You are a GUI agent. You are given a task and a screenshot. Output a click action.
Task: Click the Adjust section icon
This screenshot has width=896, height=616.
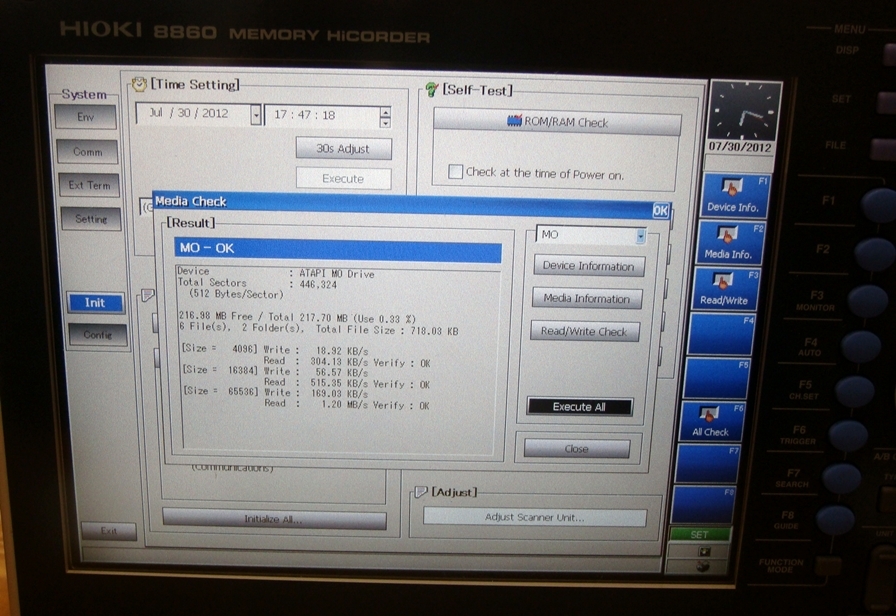421,492
